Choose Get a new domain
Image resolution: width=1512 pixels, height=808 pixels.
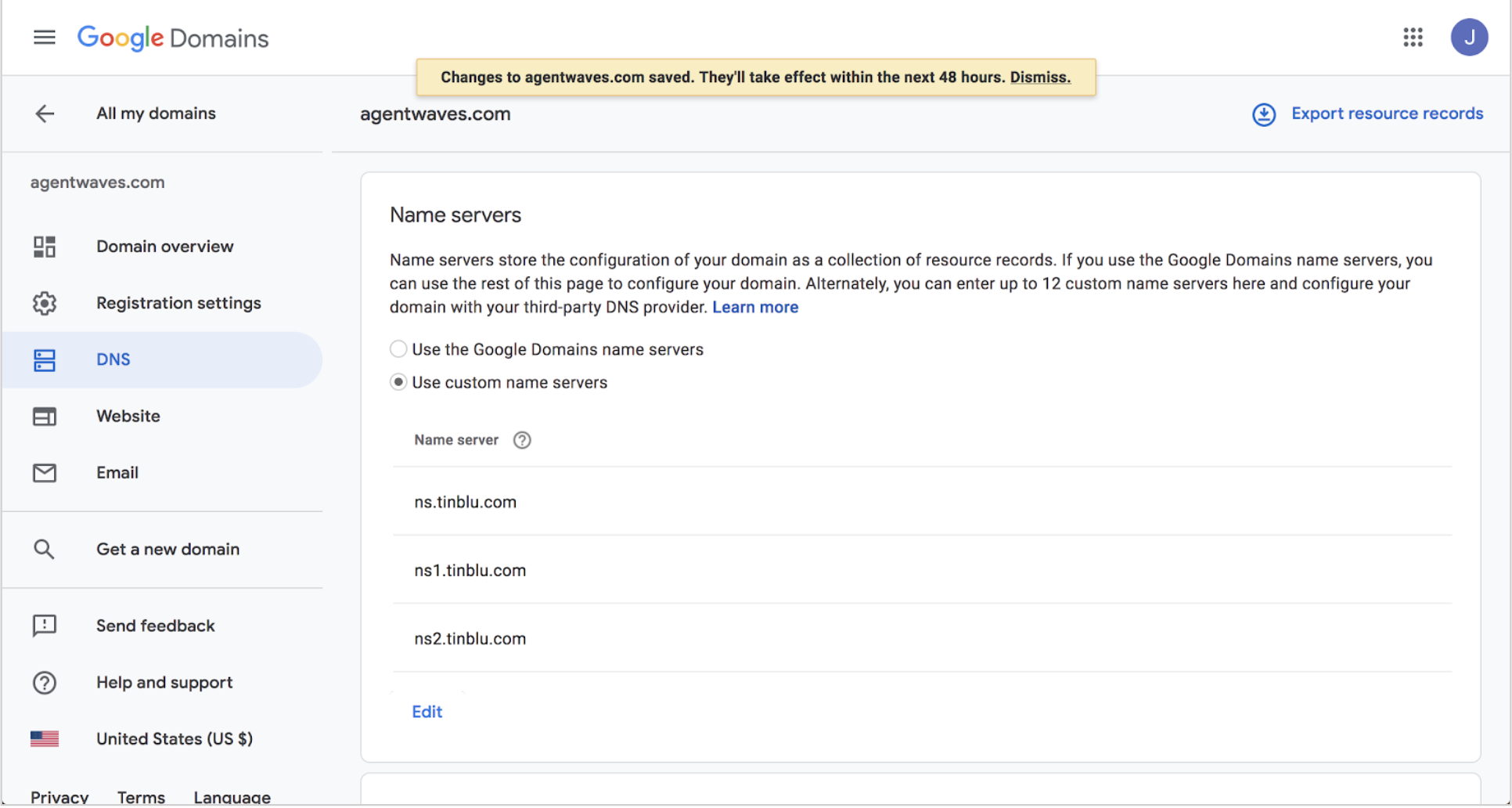168,549
